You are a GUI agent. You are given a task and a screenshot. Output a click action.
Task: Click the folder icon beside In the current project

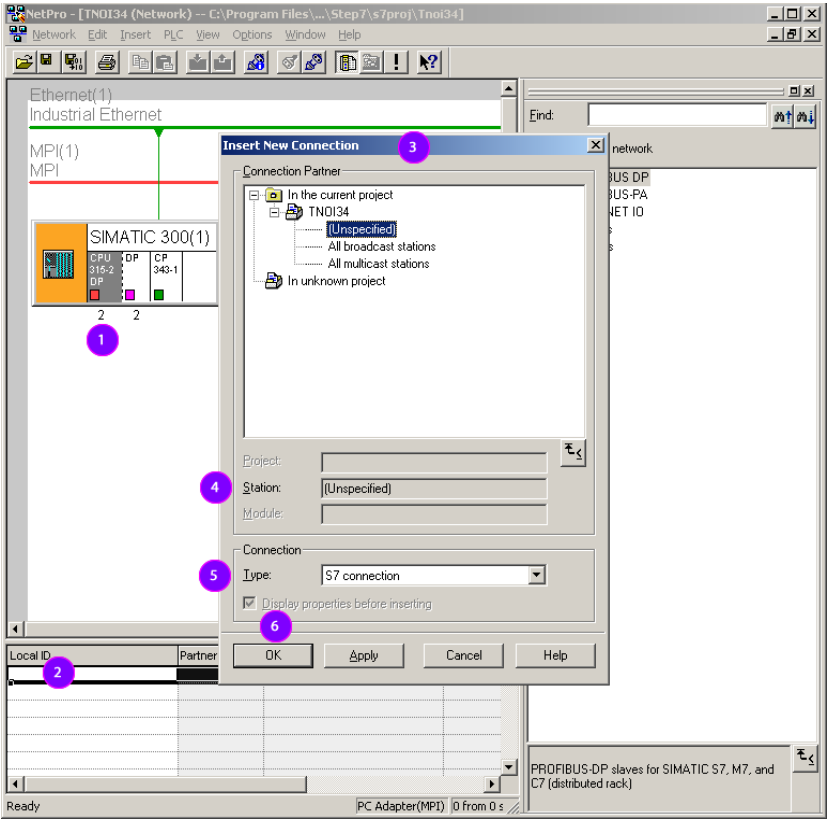273,195
